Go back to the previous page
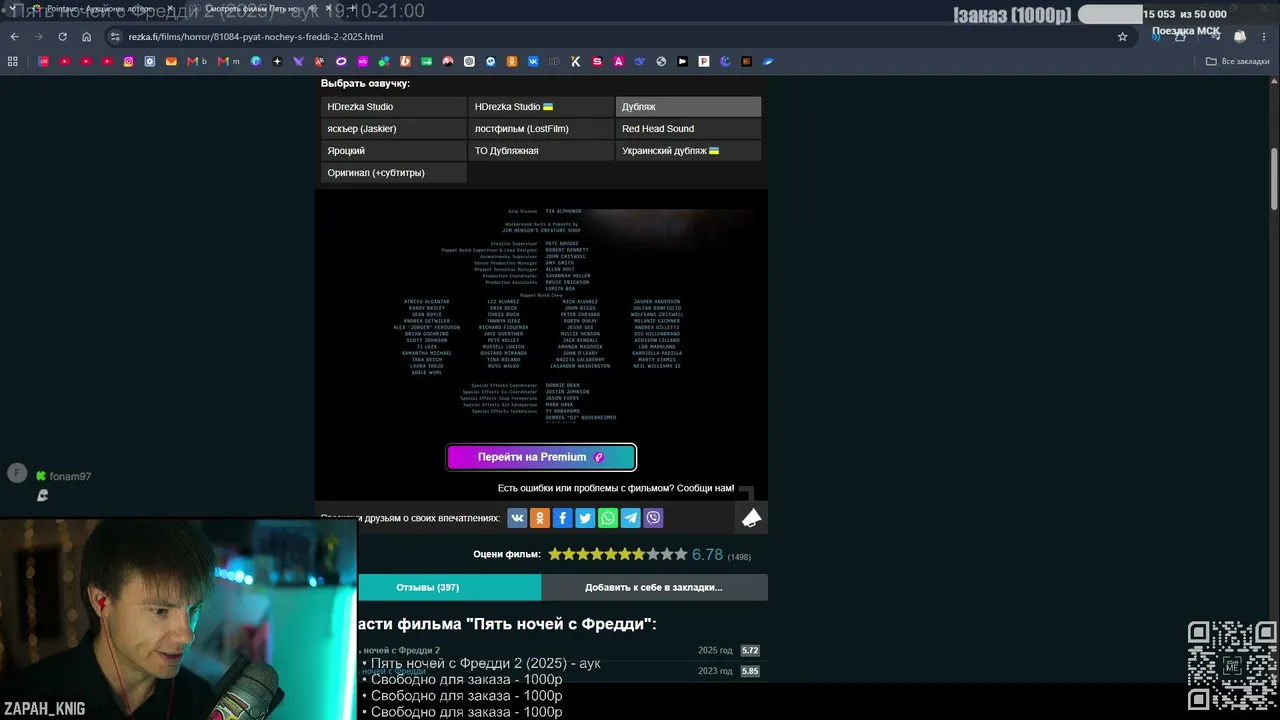This screenshot has width=1280, height=720. (14, 37)
